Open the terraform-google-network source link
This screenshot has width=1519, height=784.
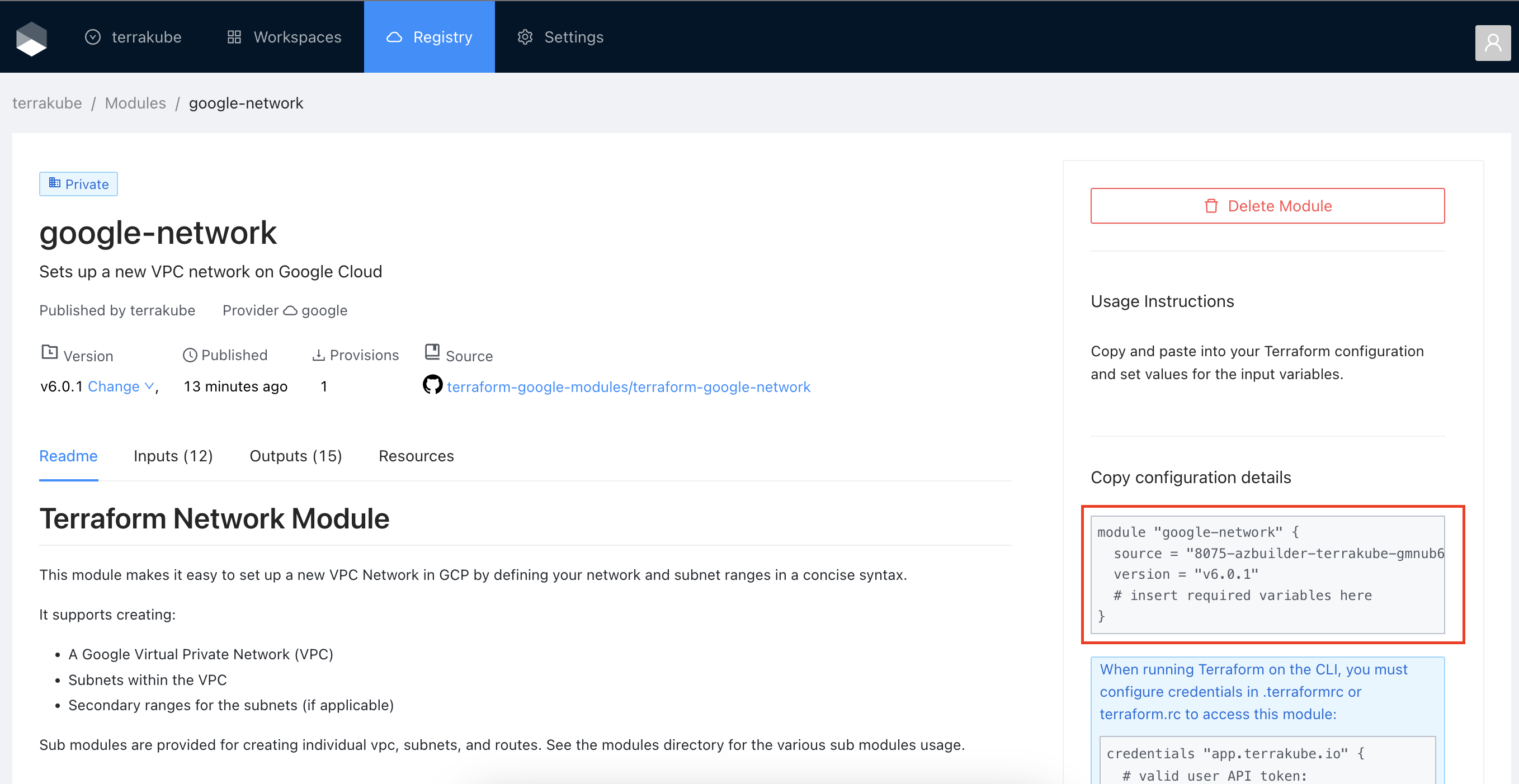click(628, 387)
